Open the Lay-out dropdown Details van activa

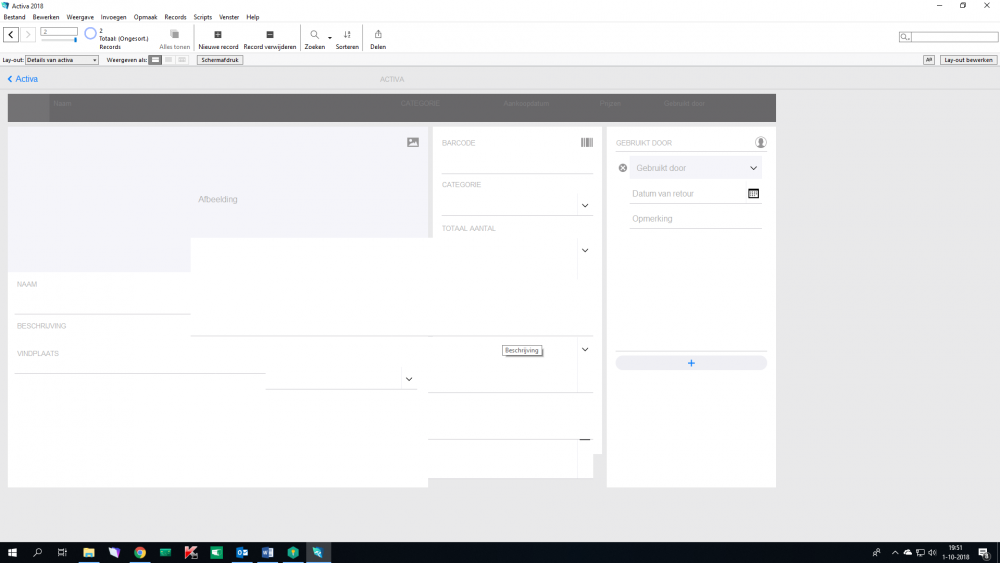[62, 60]
